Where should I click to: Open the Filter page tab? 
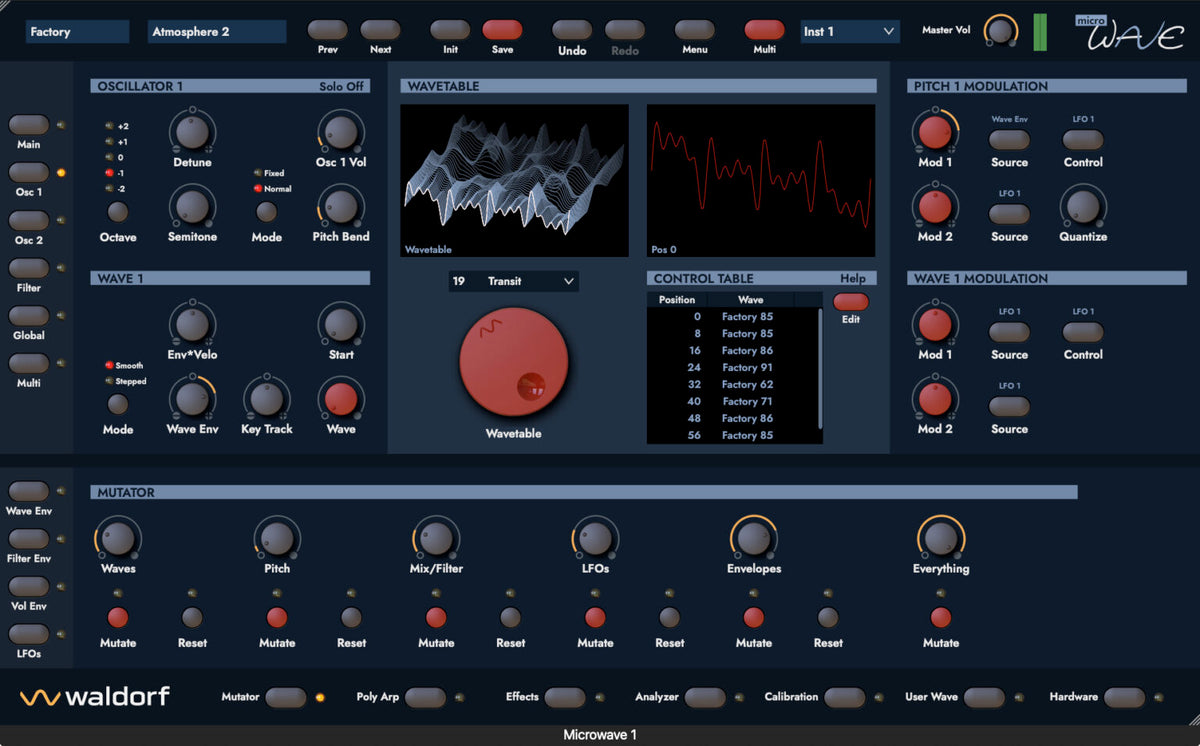point(29,268)
